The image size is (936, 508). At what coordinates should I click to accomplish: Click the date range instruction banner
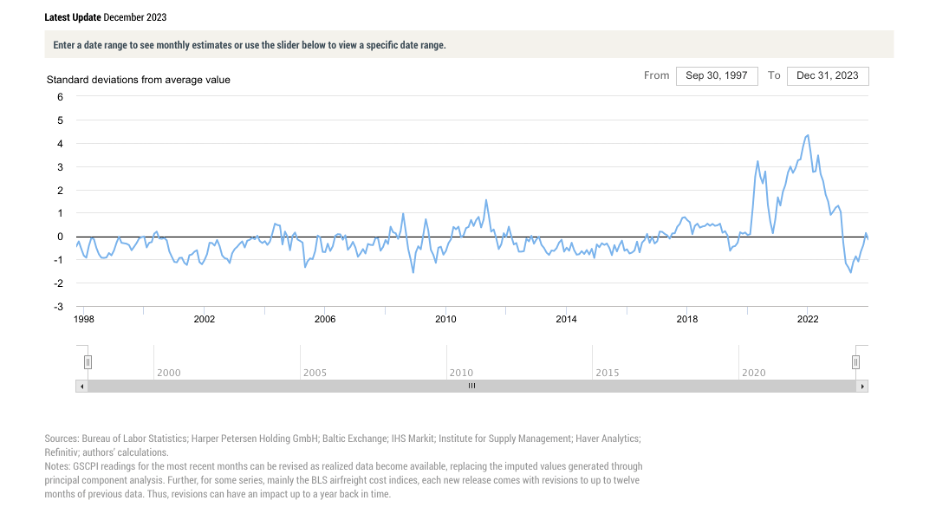click(x=468, y=45)
